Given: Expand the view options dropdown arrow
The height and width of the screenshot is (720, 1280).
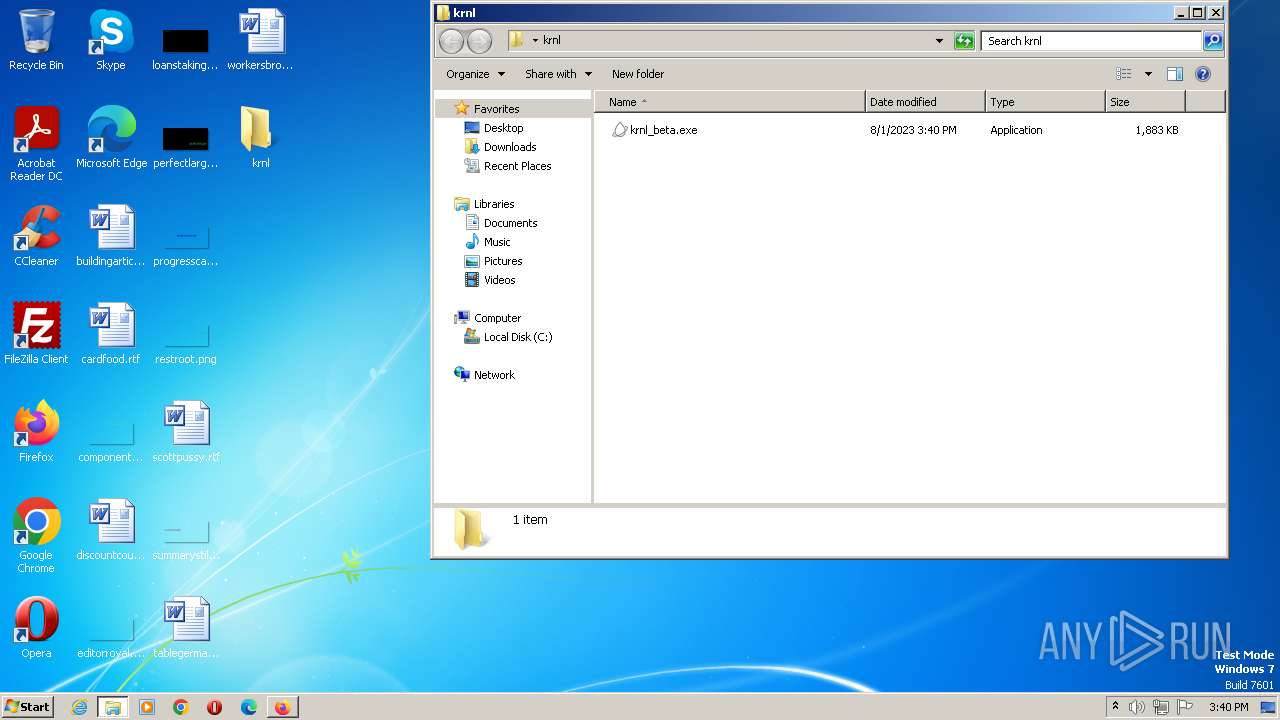Looking at the screenshot, I should point(1148,74).
